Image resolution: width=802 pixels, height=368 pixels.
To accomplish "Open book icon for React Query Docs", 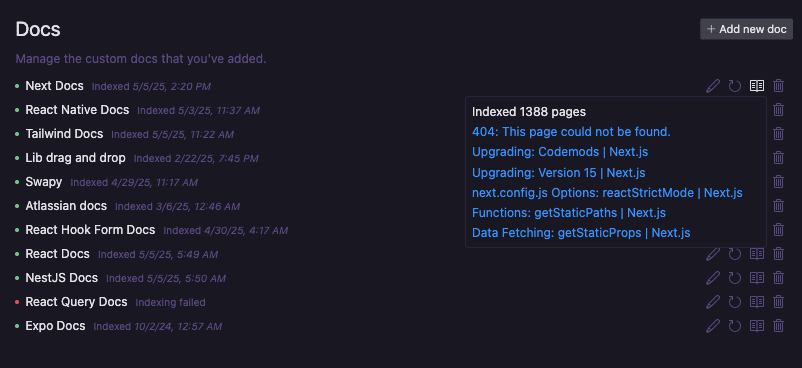I will (756, 302).
